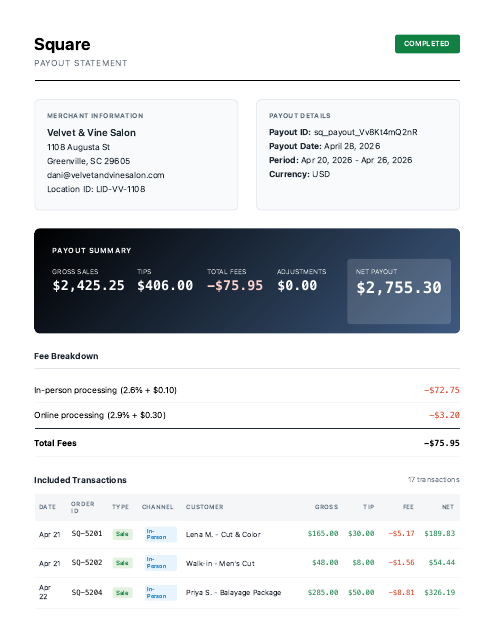
Task: Click the DATE column header
Action: (x=47, y=507)
